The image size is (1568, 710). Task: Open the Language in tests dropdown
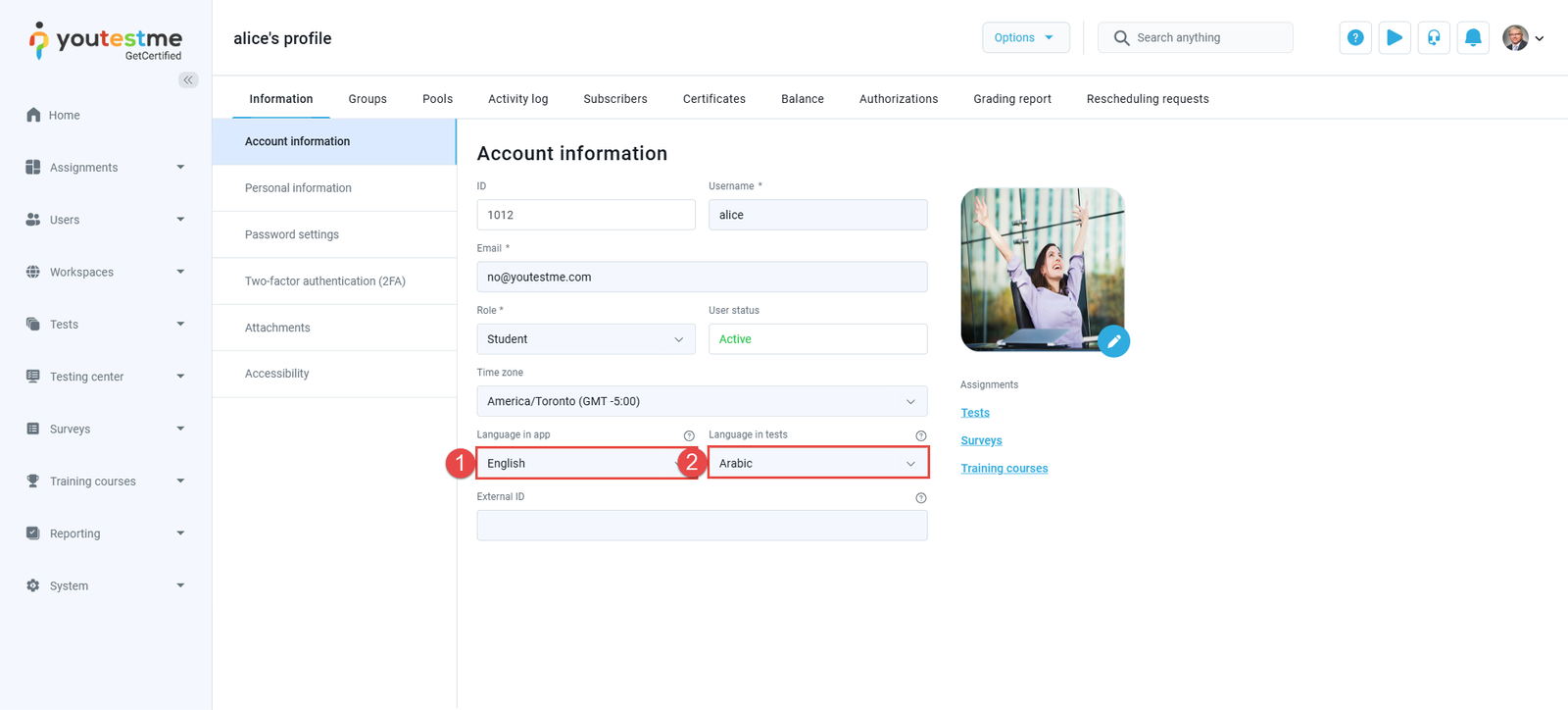tap(818, 463)
